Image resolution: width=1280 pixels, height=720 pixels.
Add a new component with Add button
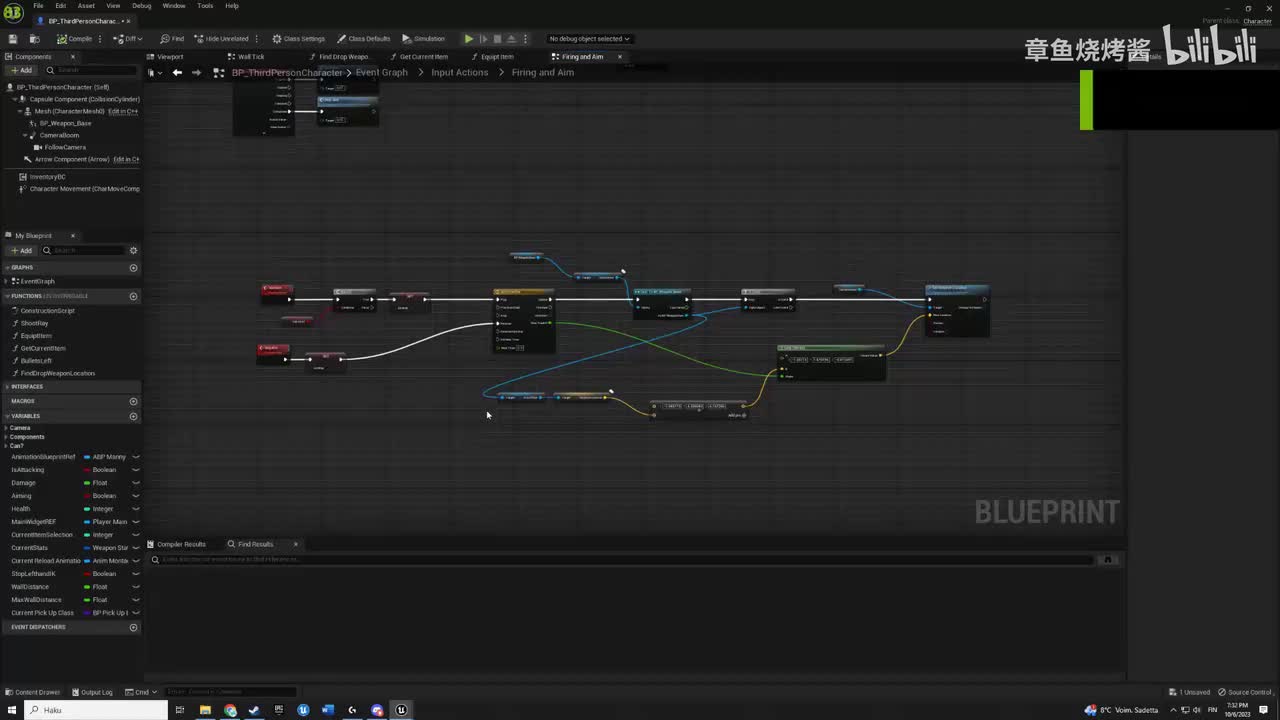(x=20, y=70)
